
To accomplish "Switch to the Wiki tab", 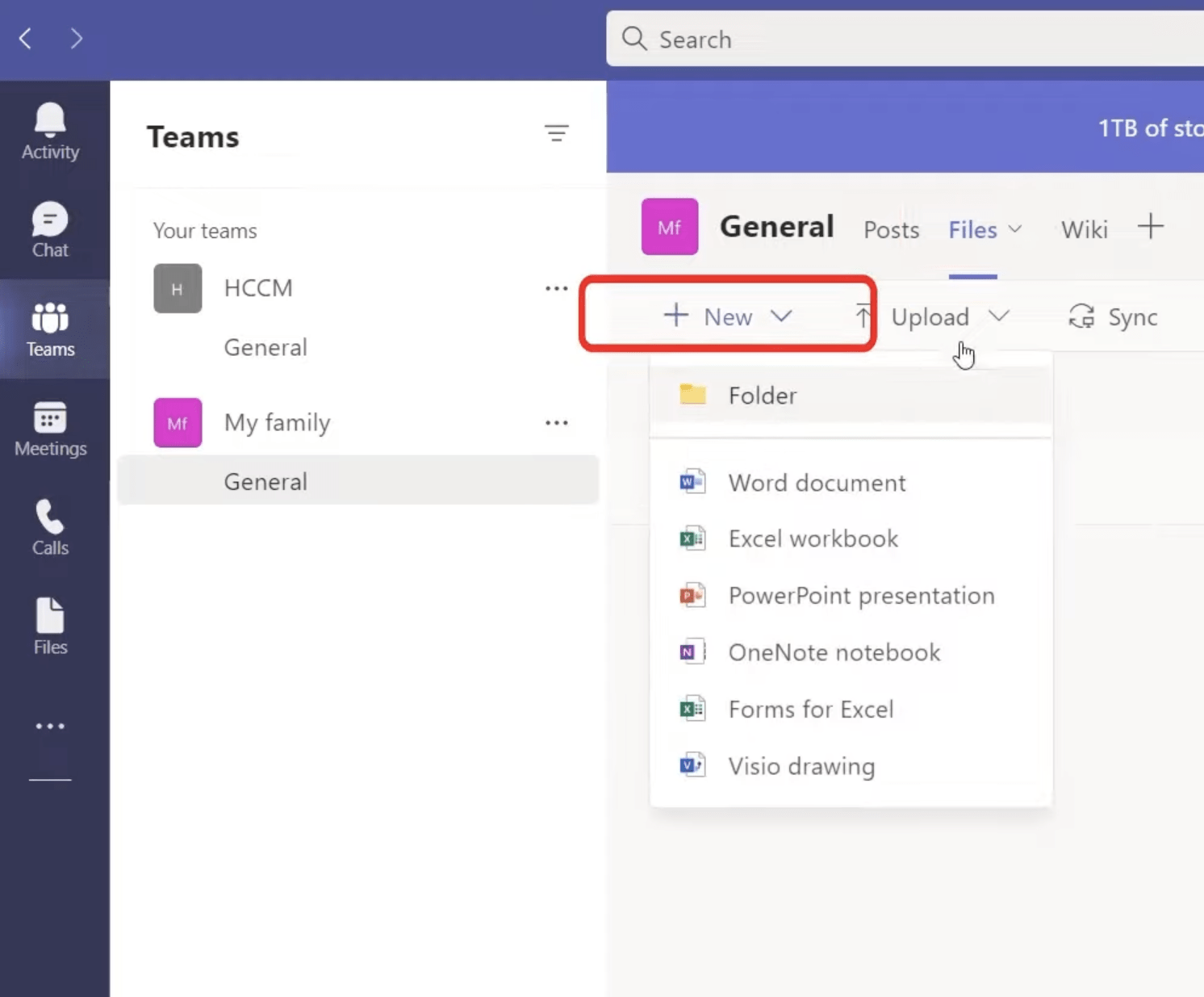I will pos(1084,230).
